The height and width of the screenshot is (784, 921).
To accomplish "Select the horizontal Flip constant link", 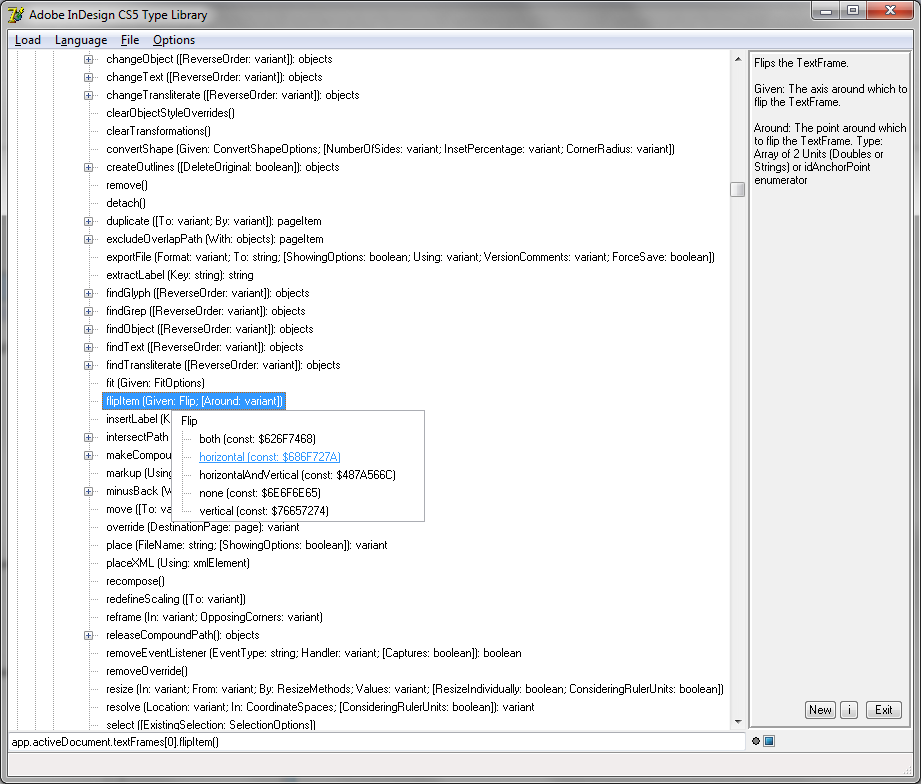I will pos(270,457).
